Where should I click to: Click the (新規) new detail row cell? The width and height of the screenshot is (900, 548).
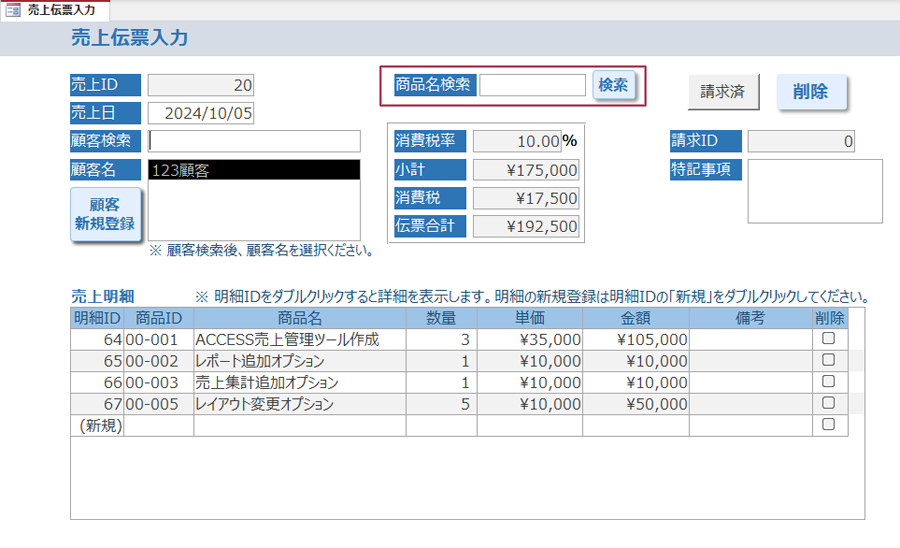(97, 425)
